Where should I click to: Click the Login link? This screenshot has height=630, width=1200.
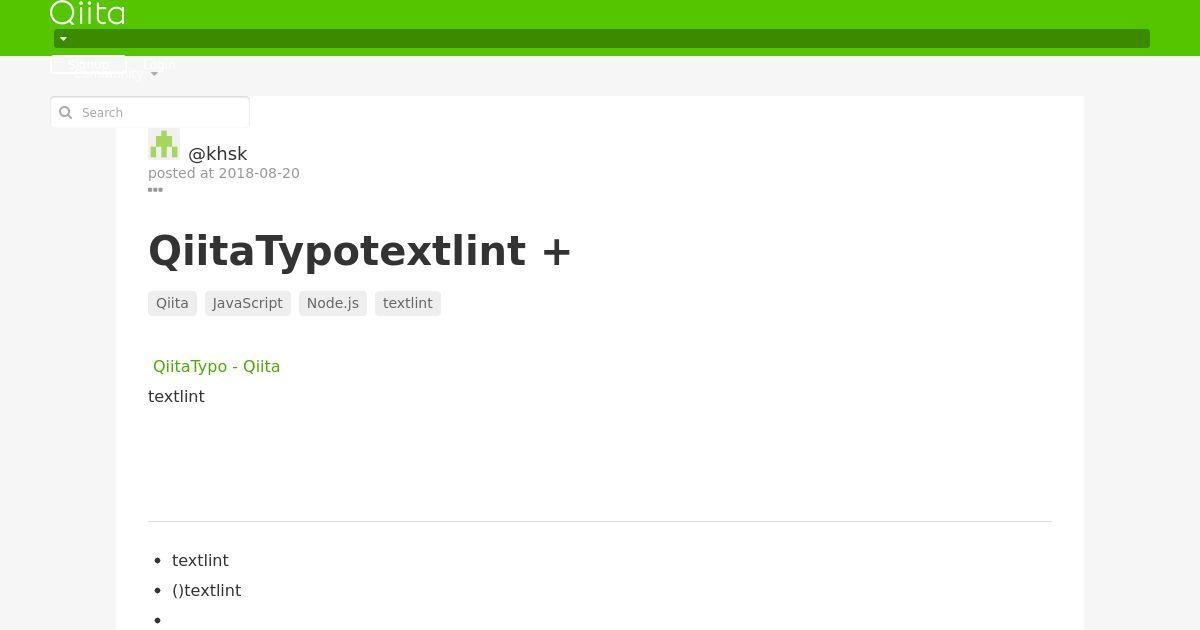(159, 64)
